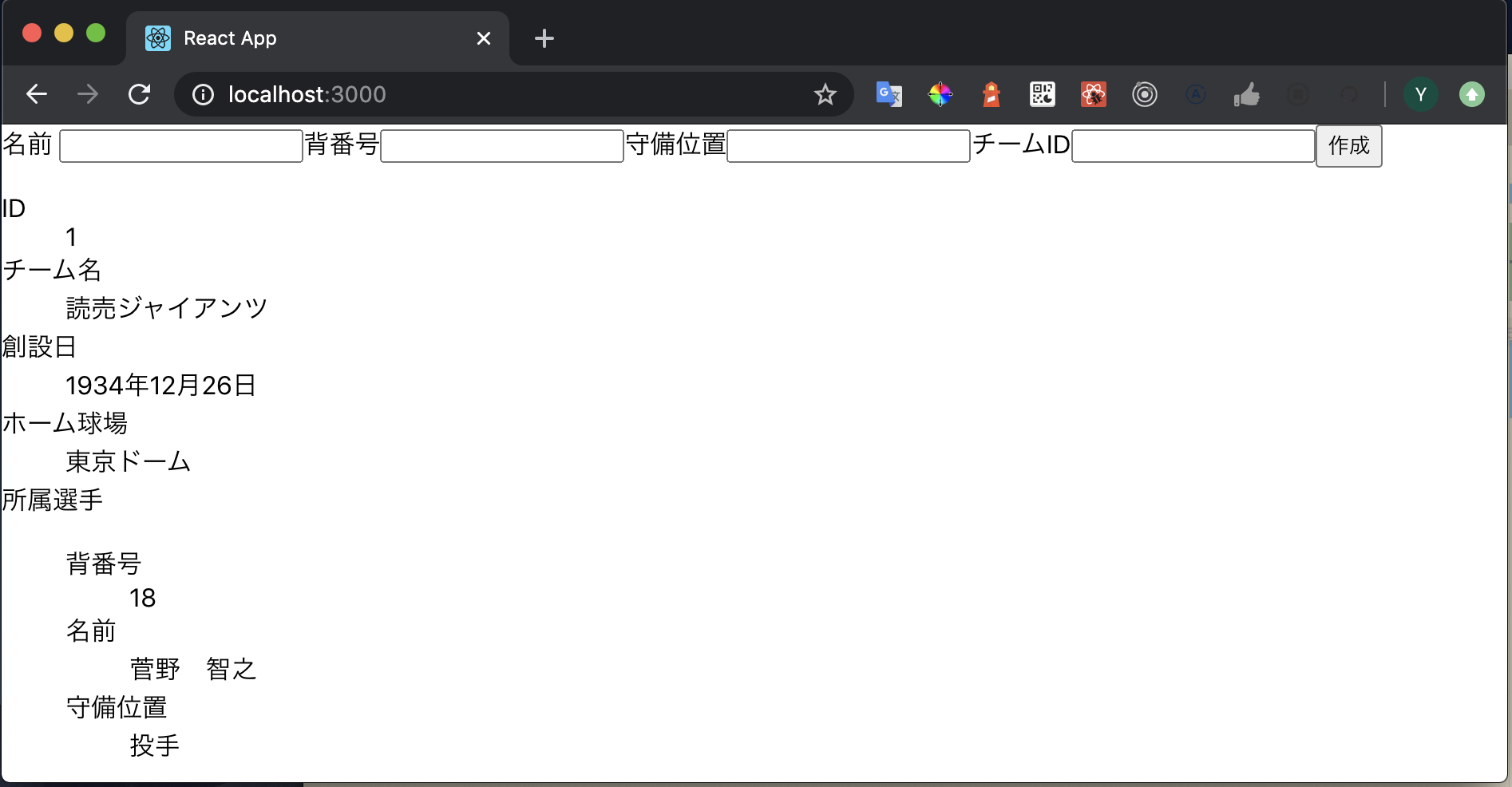Click the player name 菅野 智之

193,669
